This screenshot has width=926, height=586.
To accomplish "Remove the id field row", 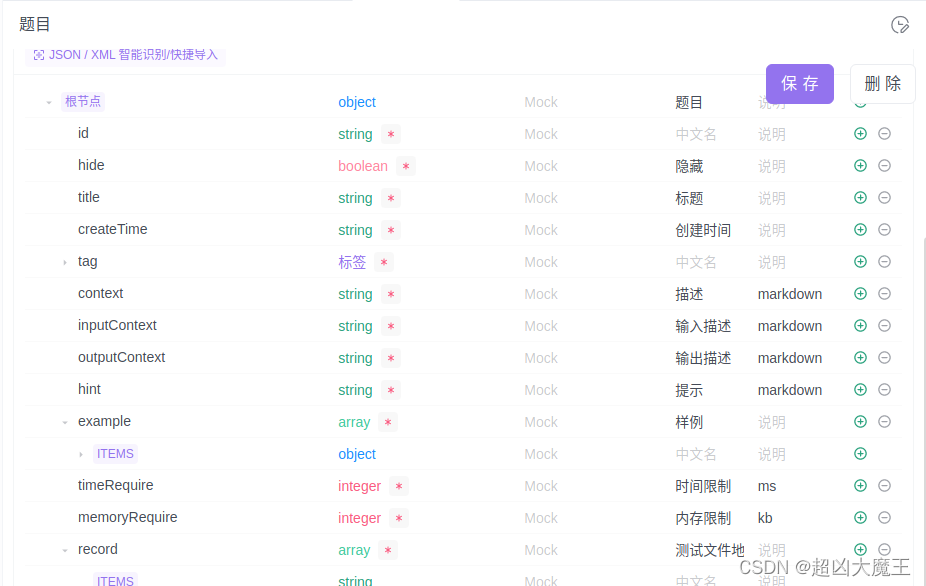I will click(884, 134).
